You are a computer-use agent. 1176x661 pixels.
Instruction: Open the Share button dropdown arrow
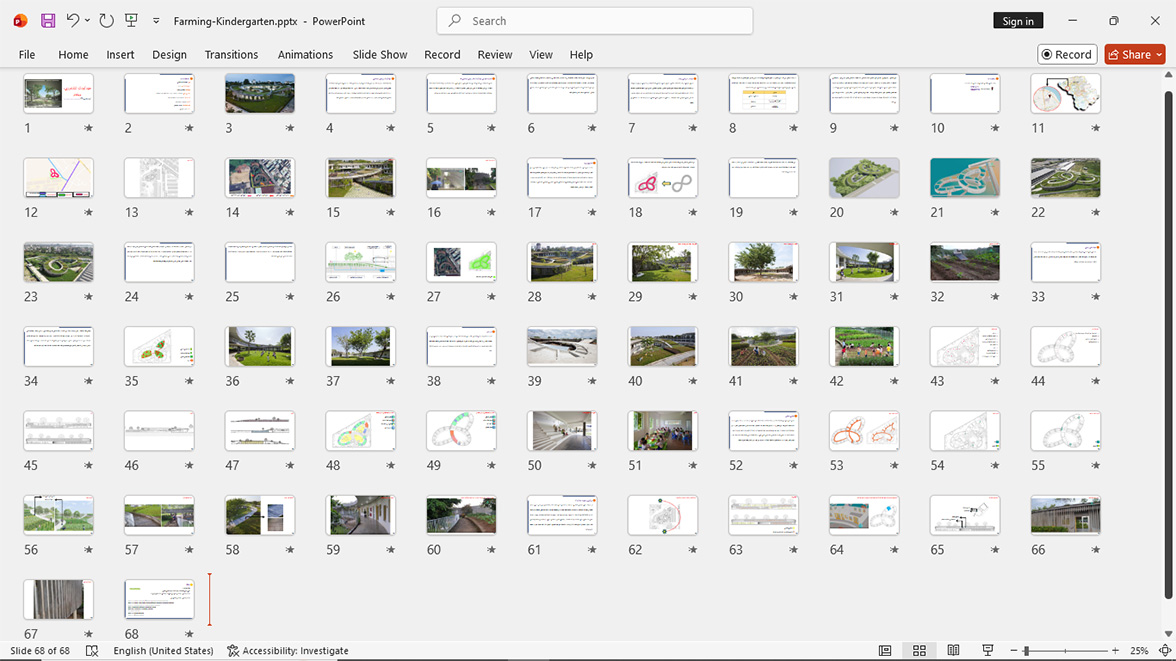[1159, 54]
